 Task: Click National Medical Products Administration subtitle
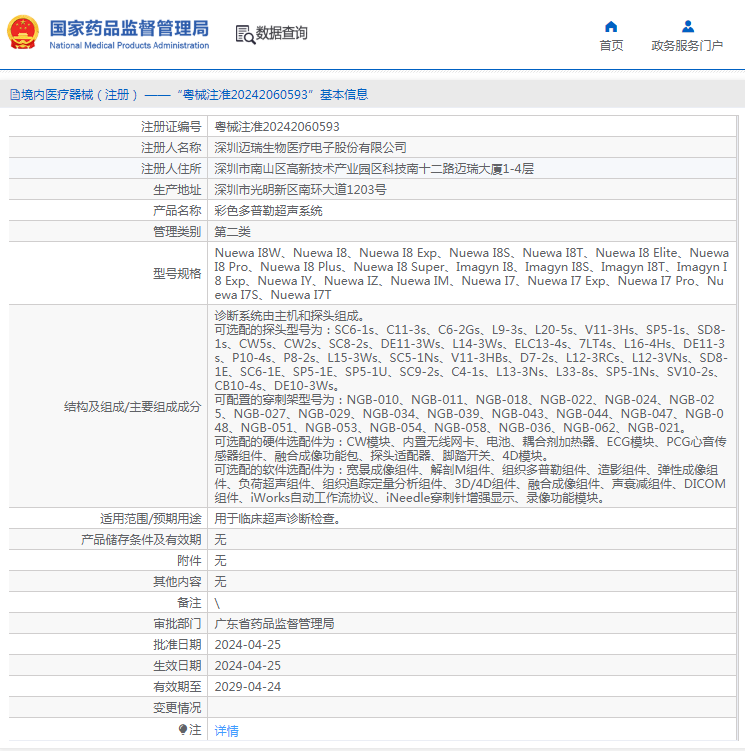129,46
